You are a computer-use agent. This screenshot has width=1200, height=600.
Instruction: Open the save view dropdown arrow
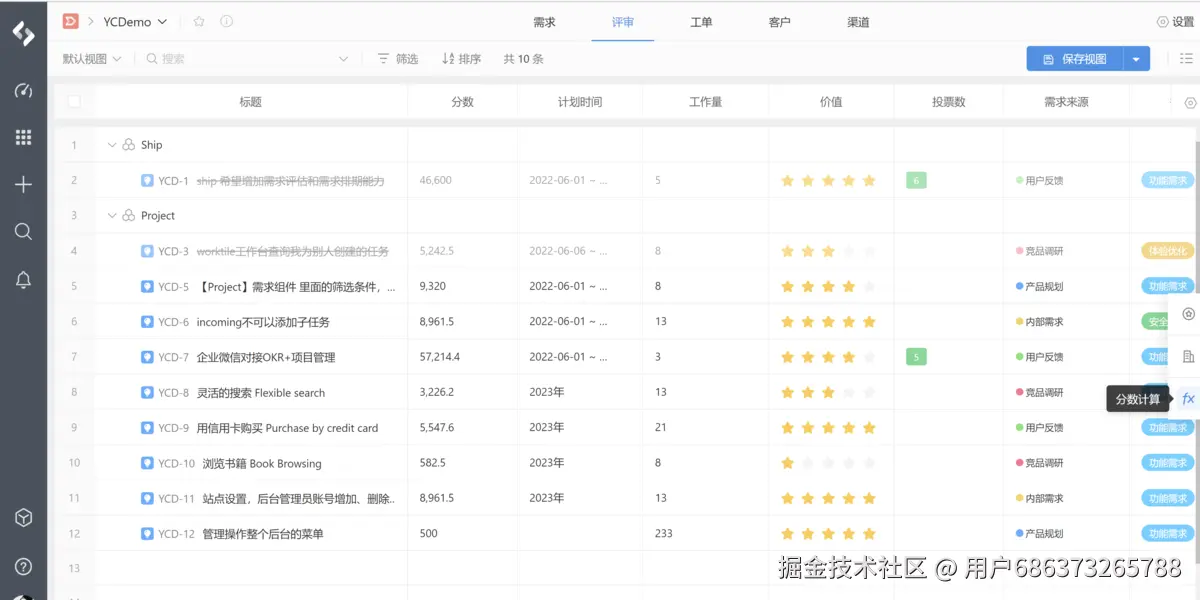[x=1136, y=59]
